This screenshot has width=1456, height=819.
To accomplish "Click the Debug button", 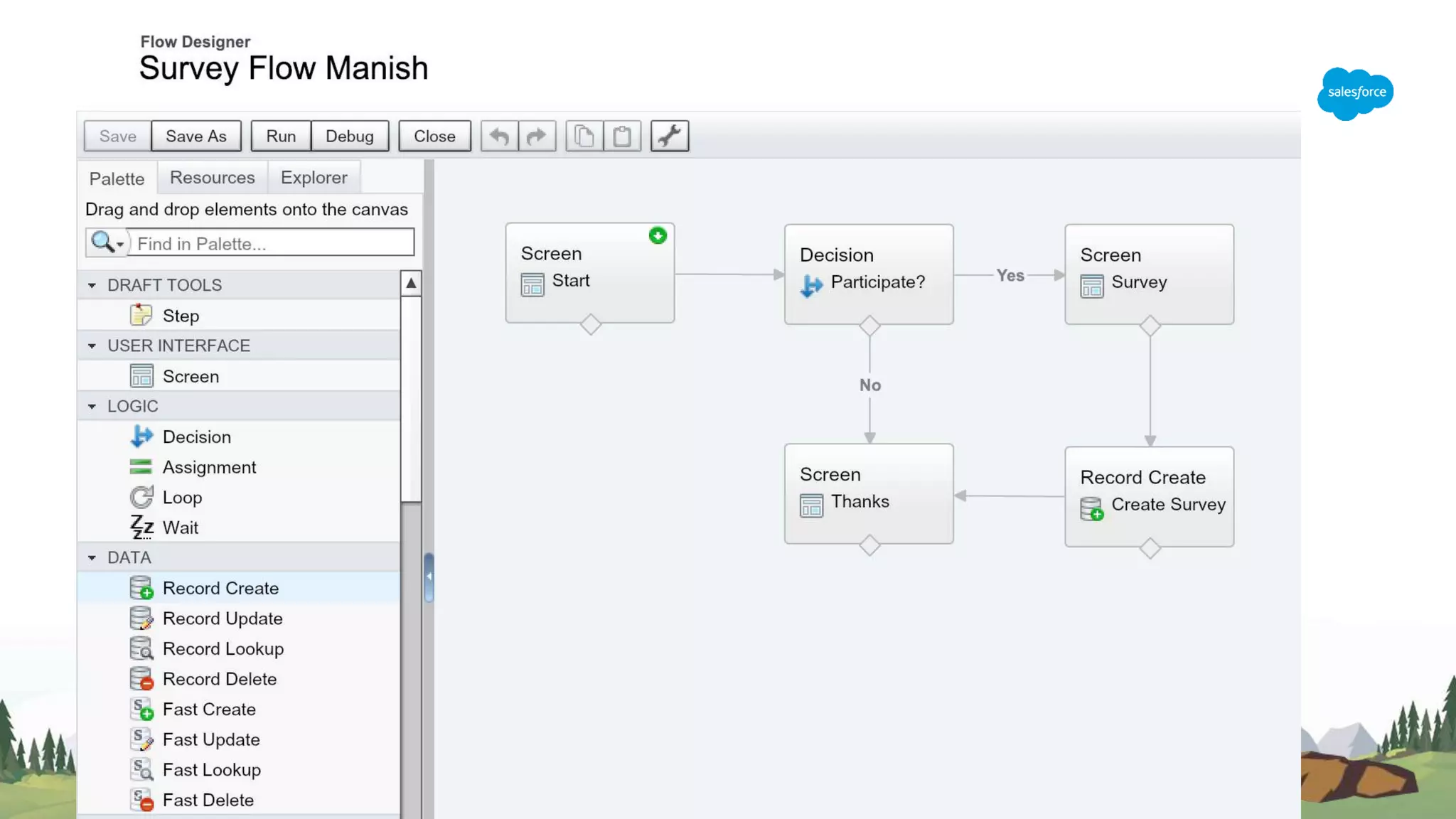I will pos(349,136).
